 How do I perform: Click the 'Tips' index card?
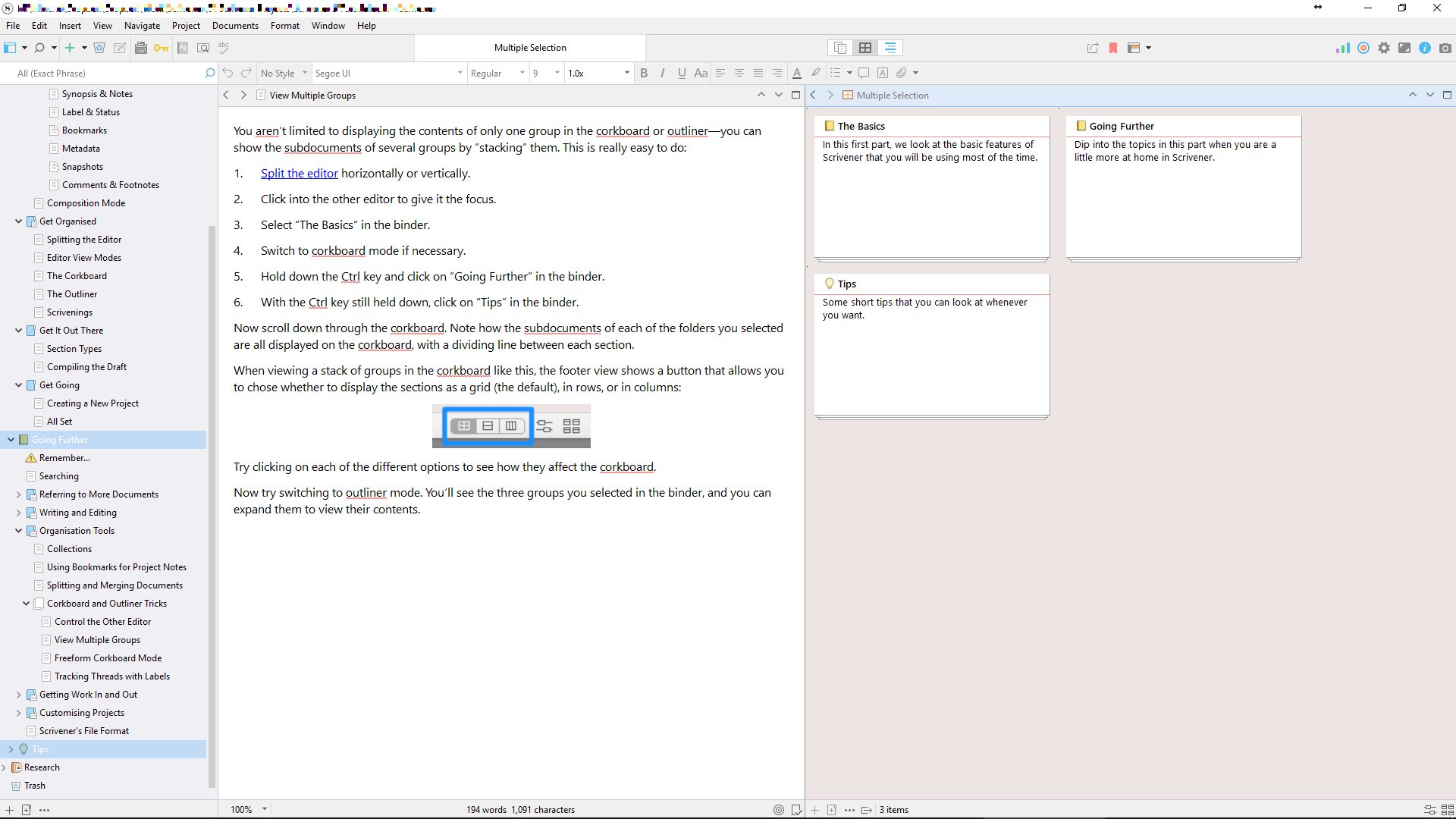[932, 345]
